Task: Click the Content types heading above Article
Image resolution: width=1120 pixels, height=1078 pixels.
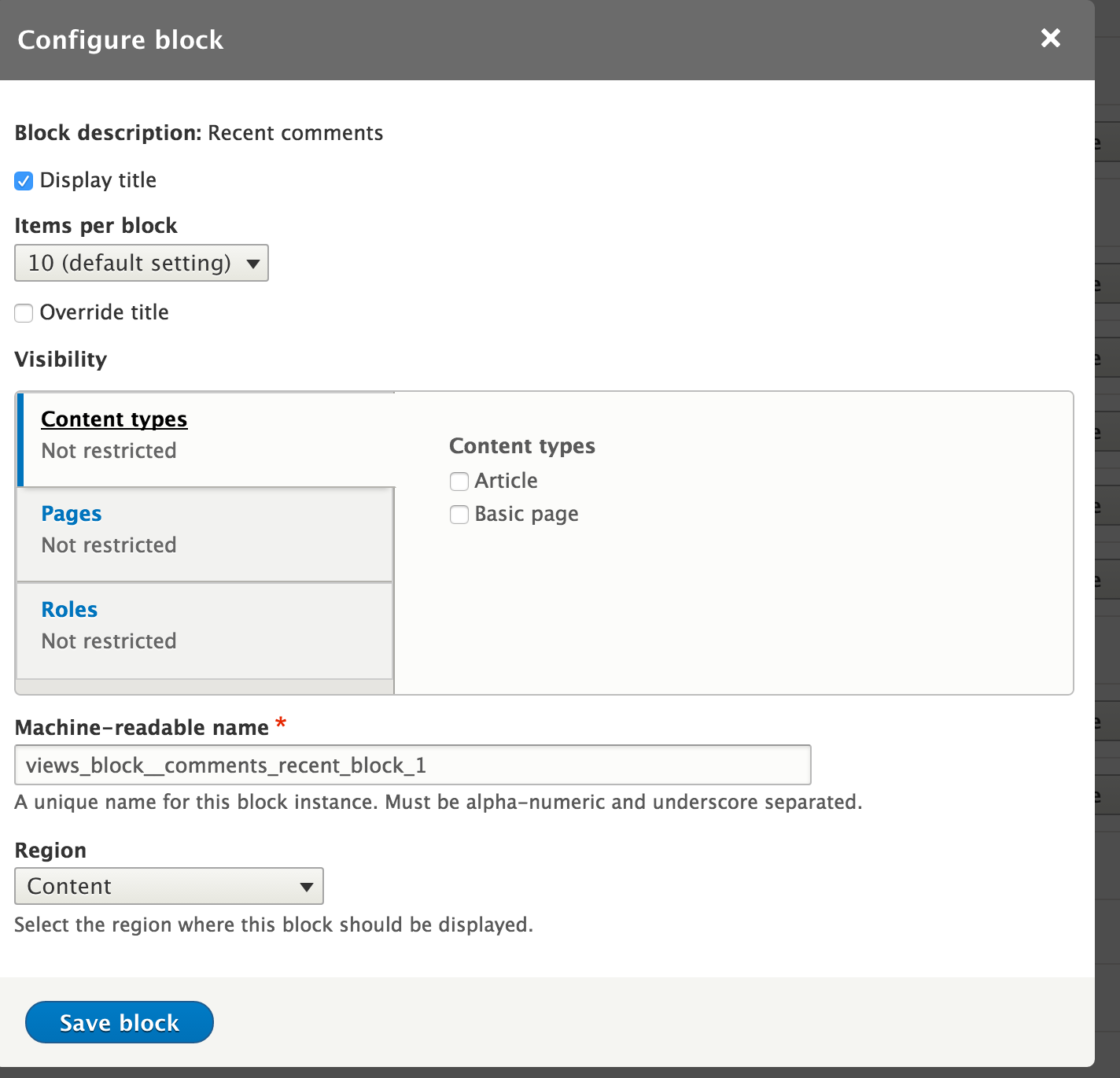Action: [522, 446]
